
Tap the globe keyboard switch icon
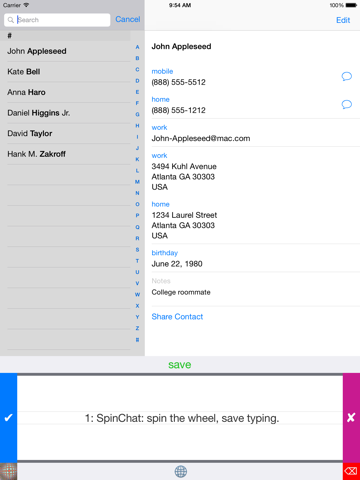click(181, 471)
